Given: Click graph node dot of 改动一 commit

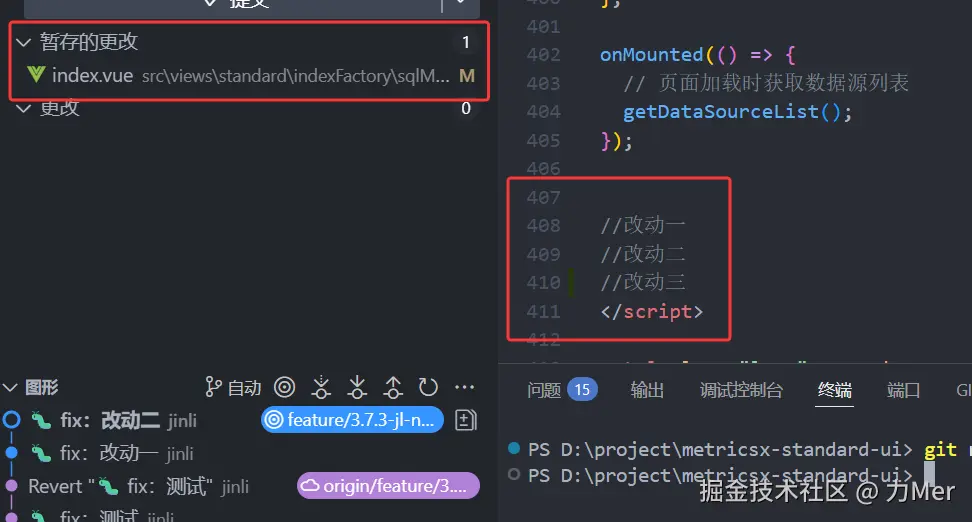Looking at the screenshot, I should coord(11,453).
